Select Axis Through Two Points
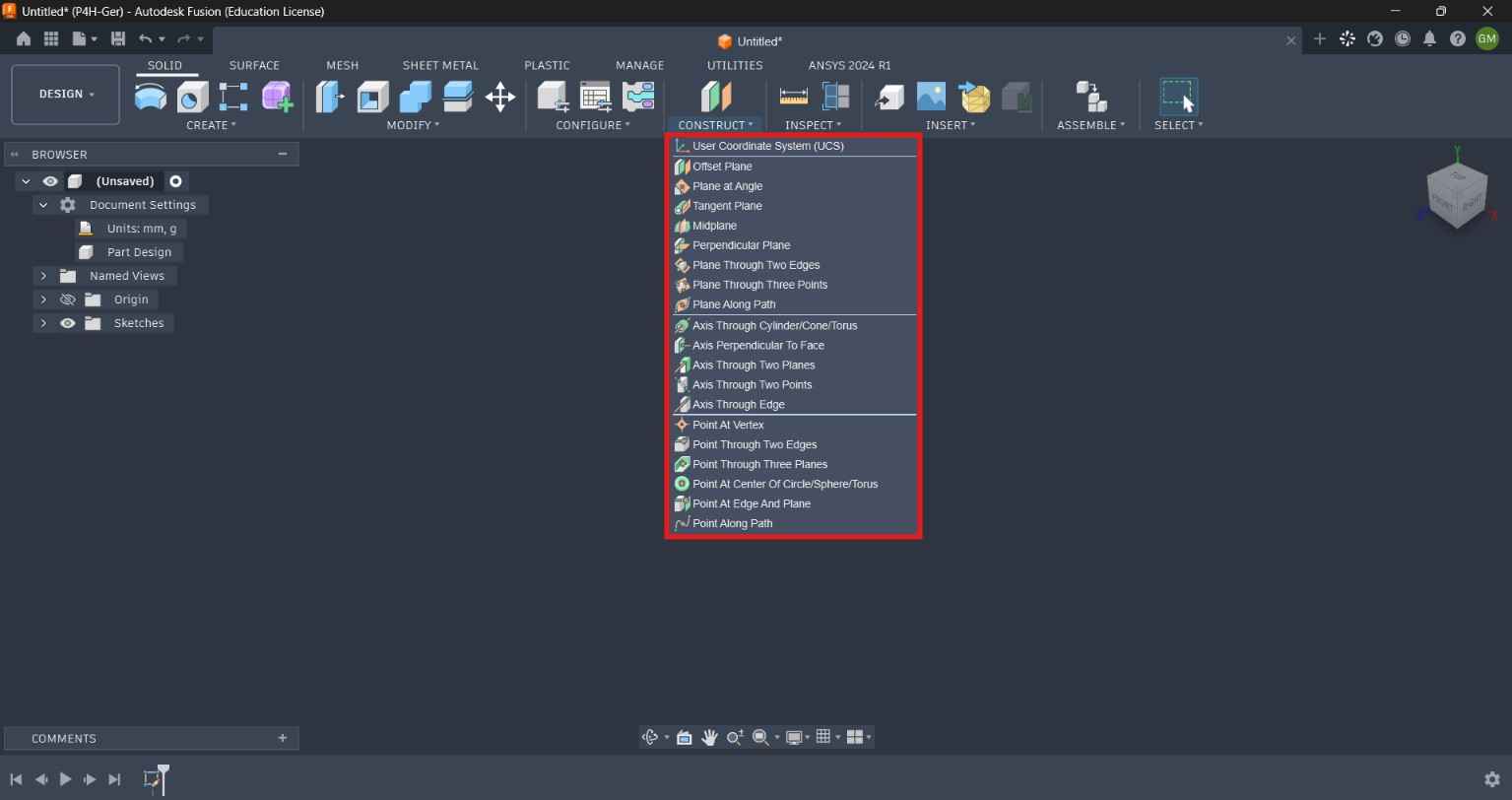The height and width of the screenshot is (800, 1512). pyautogui.click(x=794, y=385)
